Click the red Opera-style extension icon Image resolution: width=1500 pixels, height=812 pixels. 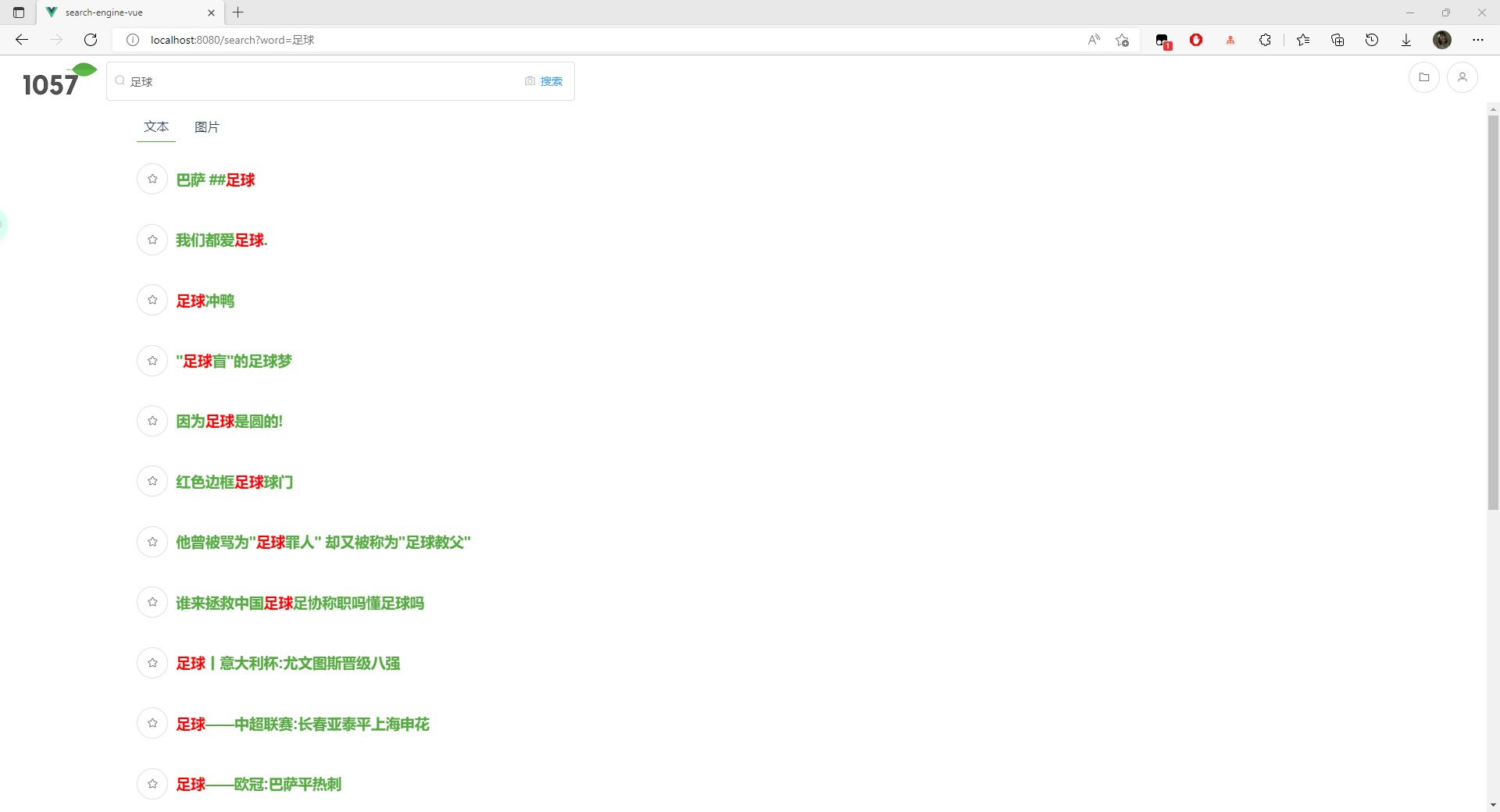(1196, 40)
